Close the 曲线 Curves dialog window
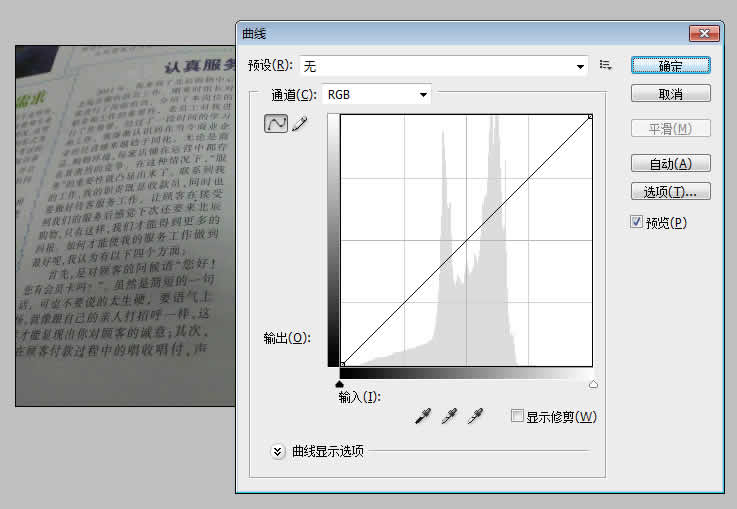 coord(704,33)
